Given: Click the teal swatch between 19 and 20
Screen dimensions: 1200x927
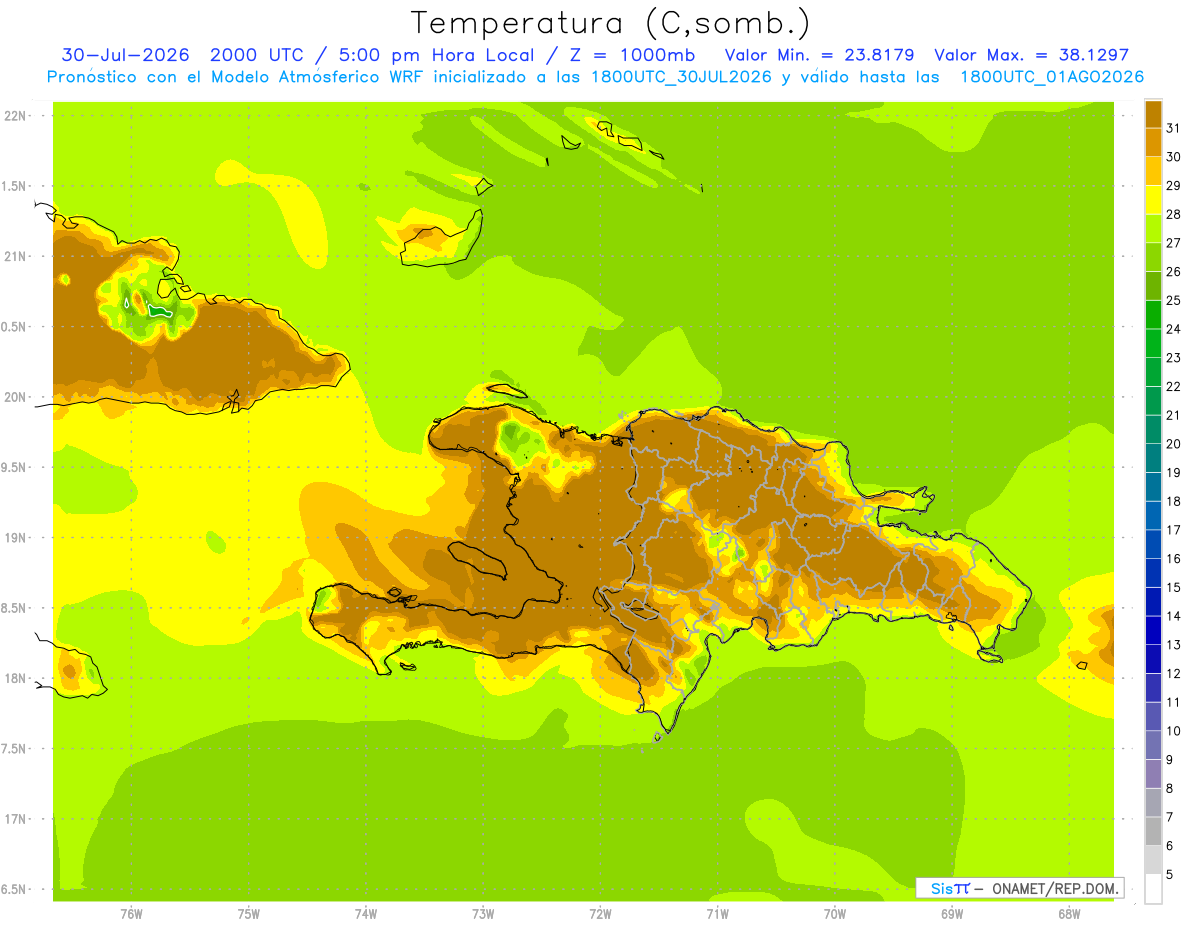Looking at the screenshot, I should click(x=1153, y=458).
